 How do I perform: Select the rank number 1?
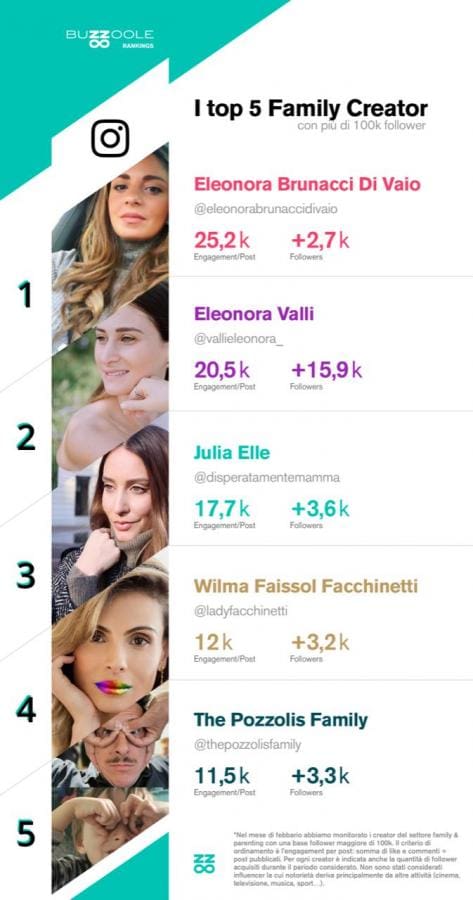pyautogui.click(x=24, y=295)
